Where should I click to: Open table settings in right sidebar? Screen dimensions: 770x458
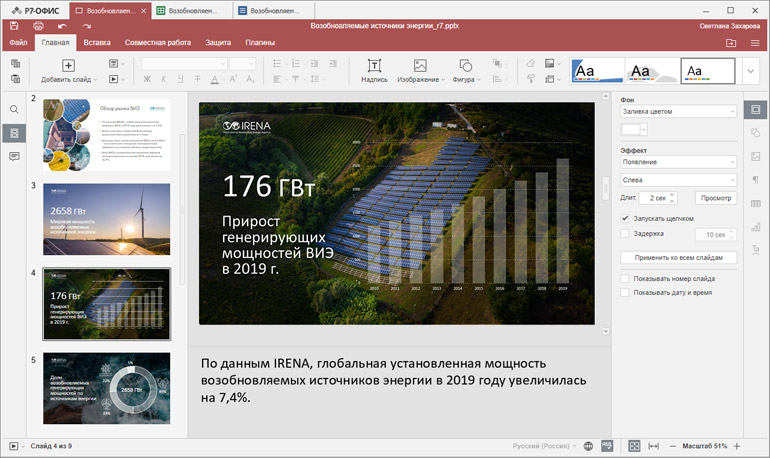755,204
